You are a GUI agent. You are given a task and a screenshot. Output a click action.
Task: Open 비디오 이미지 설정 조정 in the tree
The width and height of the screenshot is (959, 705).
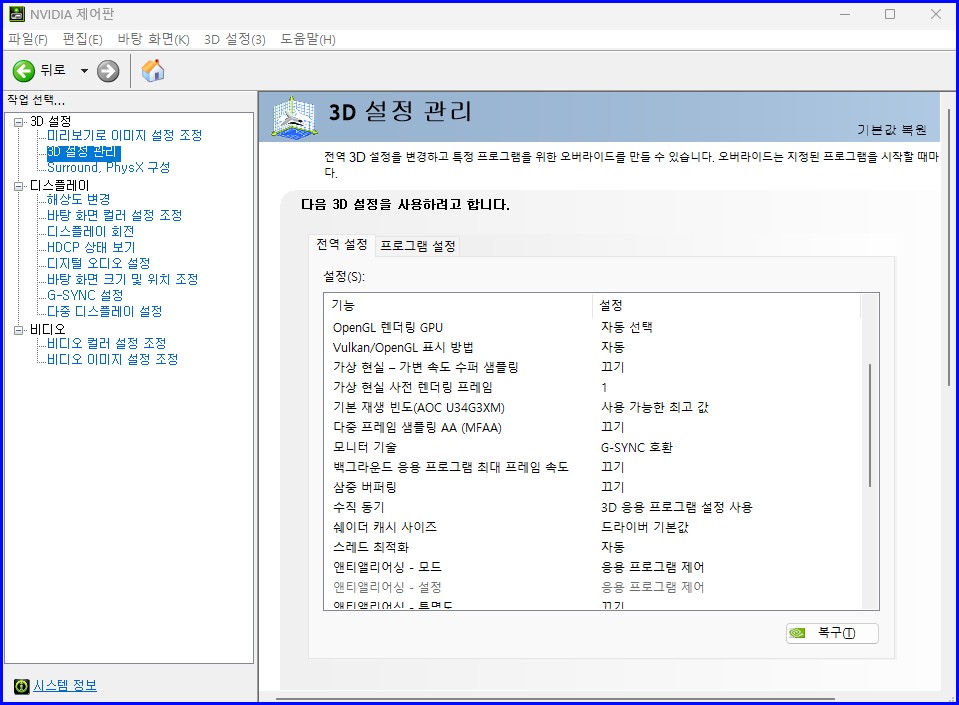pos(113,359)
